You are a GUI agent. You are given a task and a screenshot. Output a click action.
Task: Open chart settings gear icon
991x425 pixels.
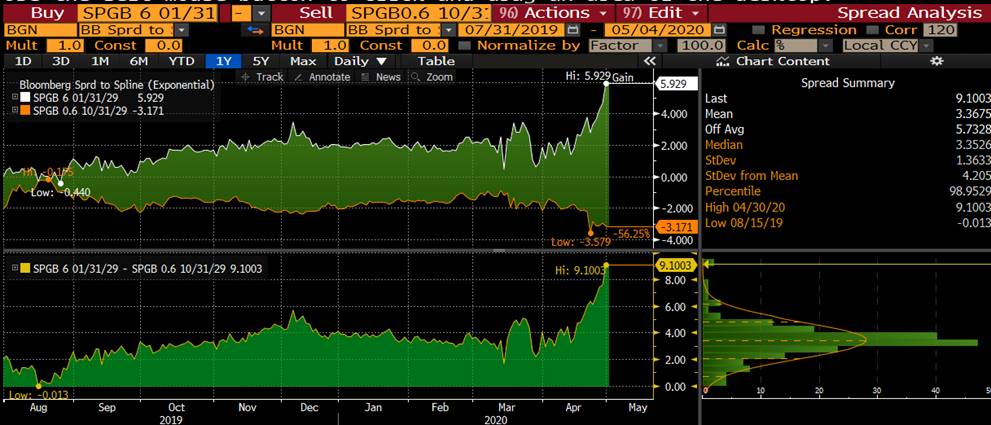click(x=937, y=61)
